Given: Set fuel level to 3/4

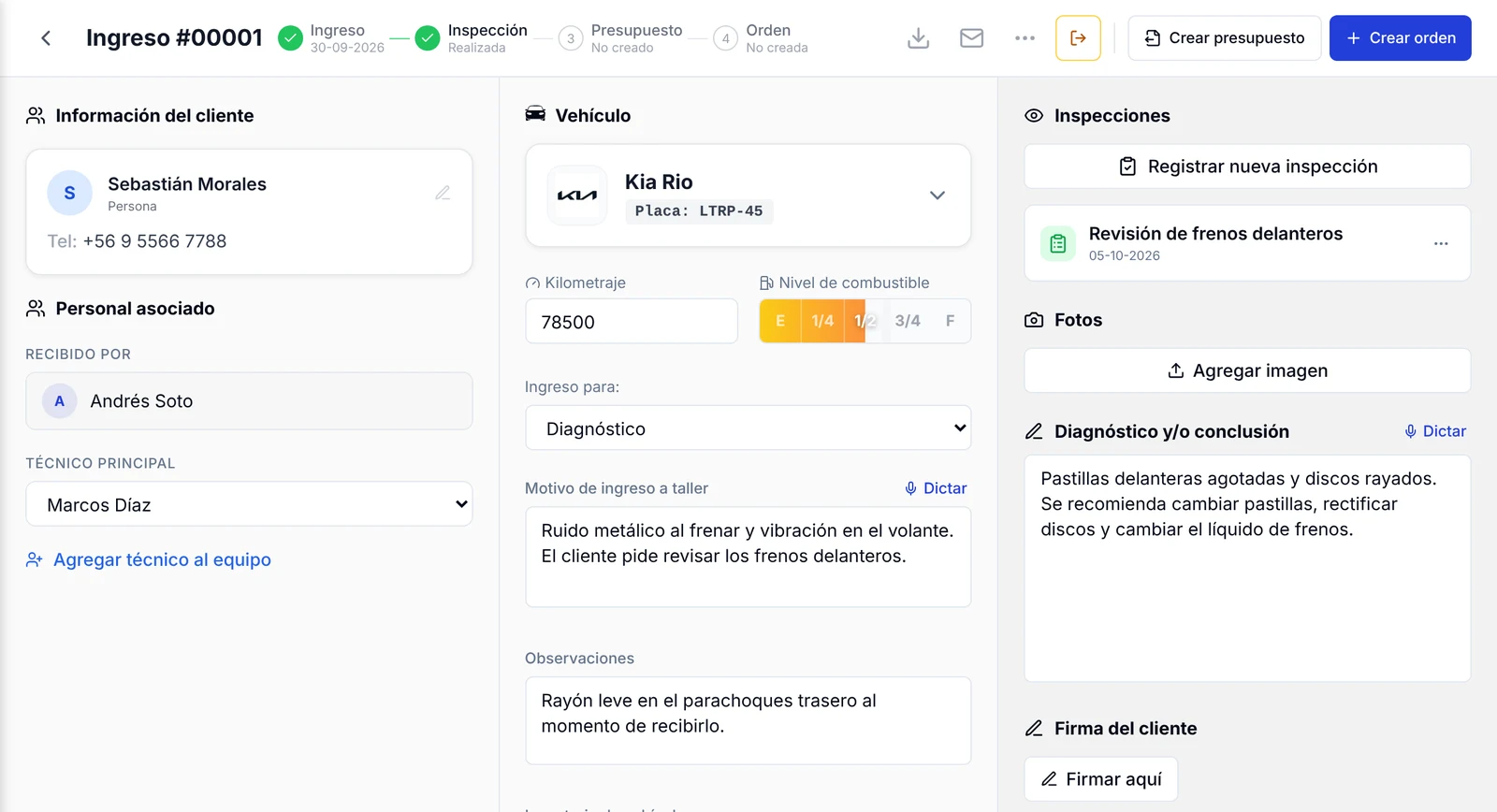Looking at the screenshot, I should pyautogui.click(x=908, y=321).
